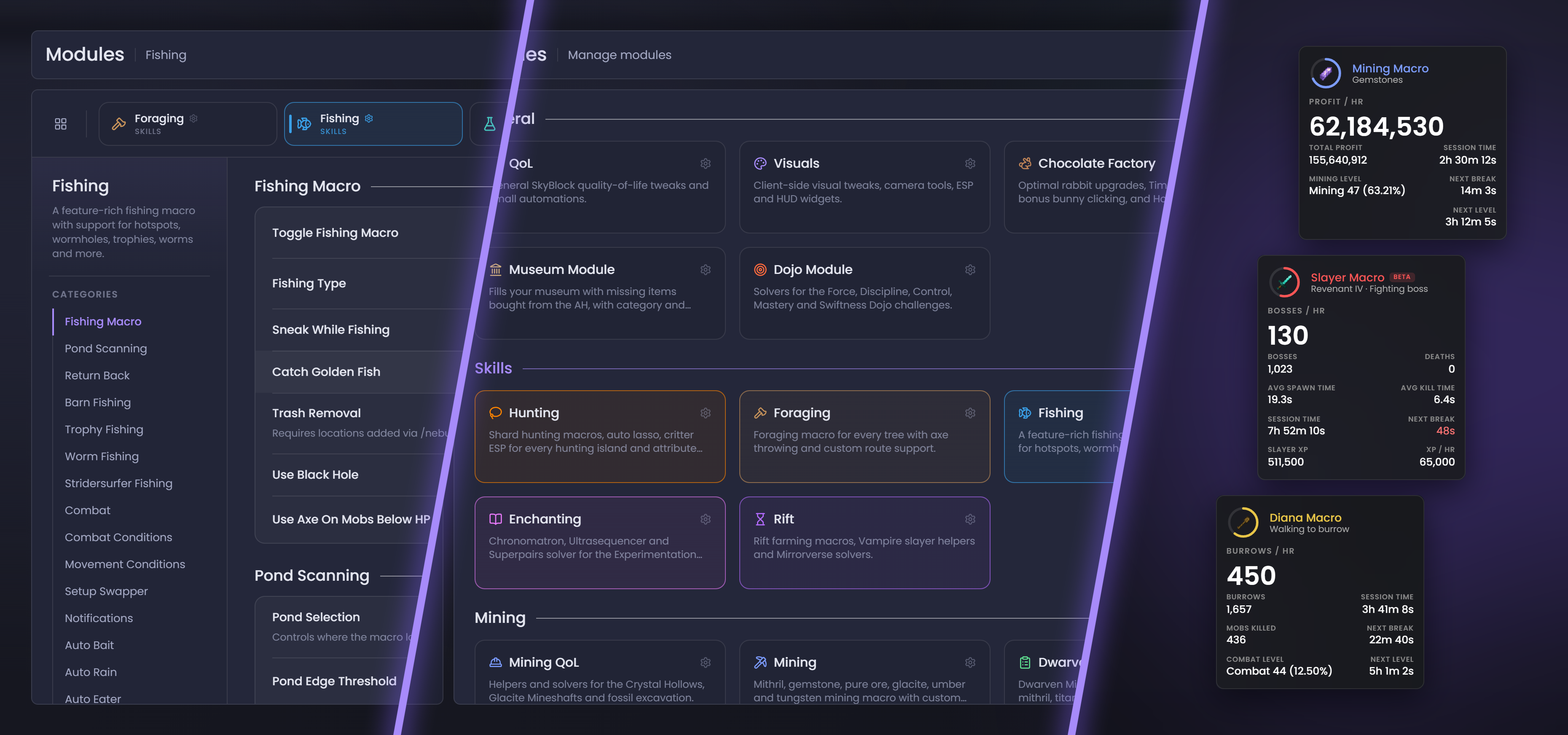Click Pond Selection setting row
This screenshot has width=1568, height=735.
point(338,627)
